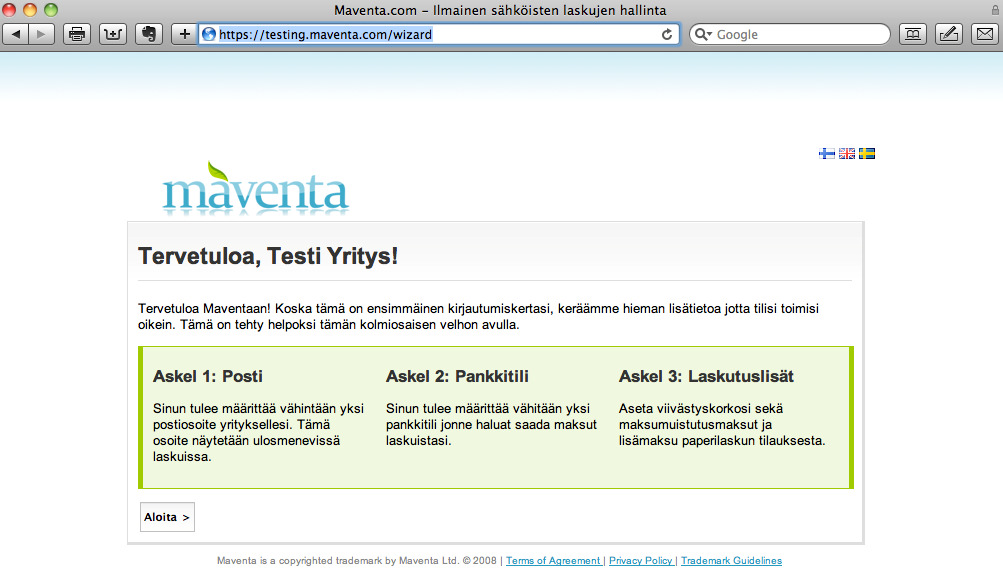Switch language with the Swedish flag

pos(867,154)
